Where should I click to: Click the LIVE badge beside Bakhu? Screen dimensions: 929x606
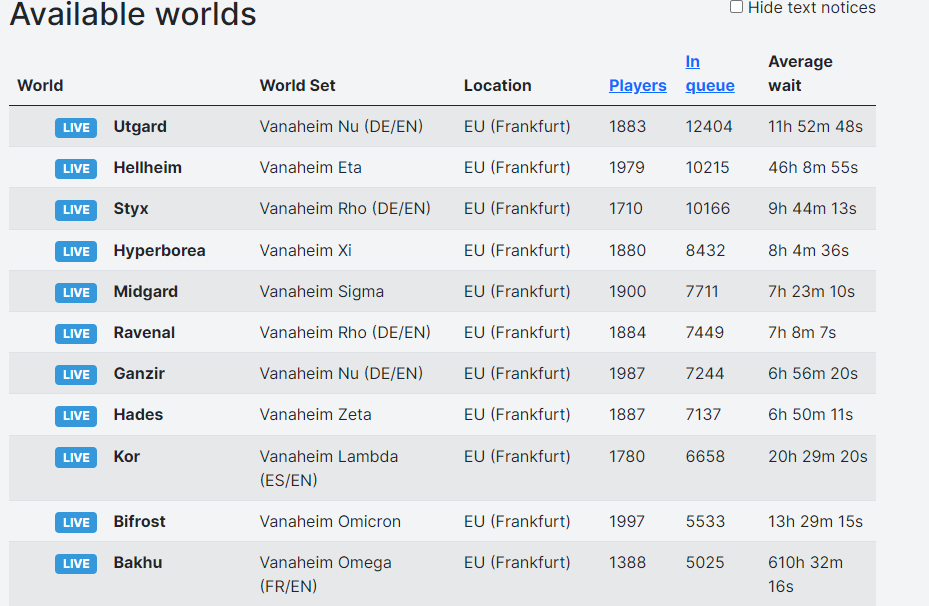pos(76,563)
